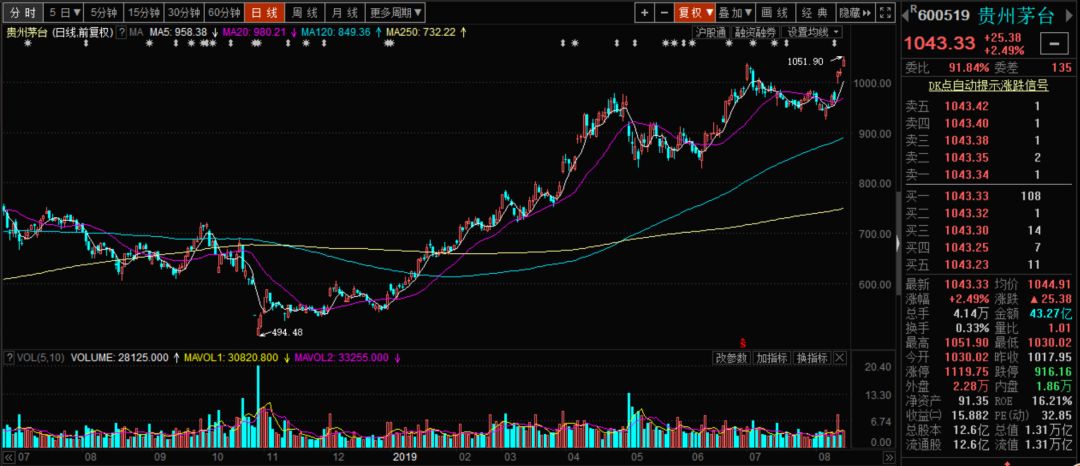Switch to 60分钟 chart tab
Viewport: 1080px width, 466px height.
(225, 12)
